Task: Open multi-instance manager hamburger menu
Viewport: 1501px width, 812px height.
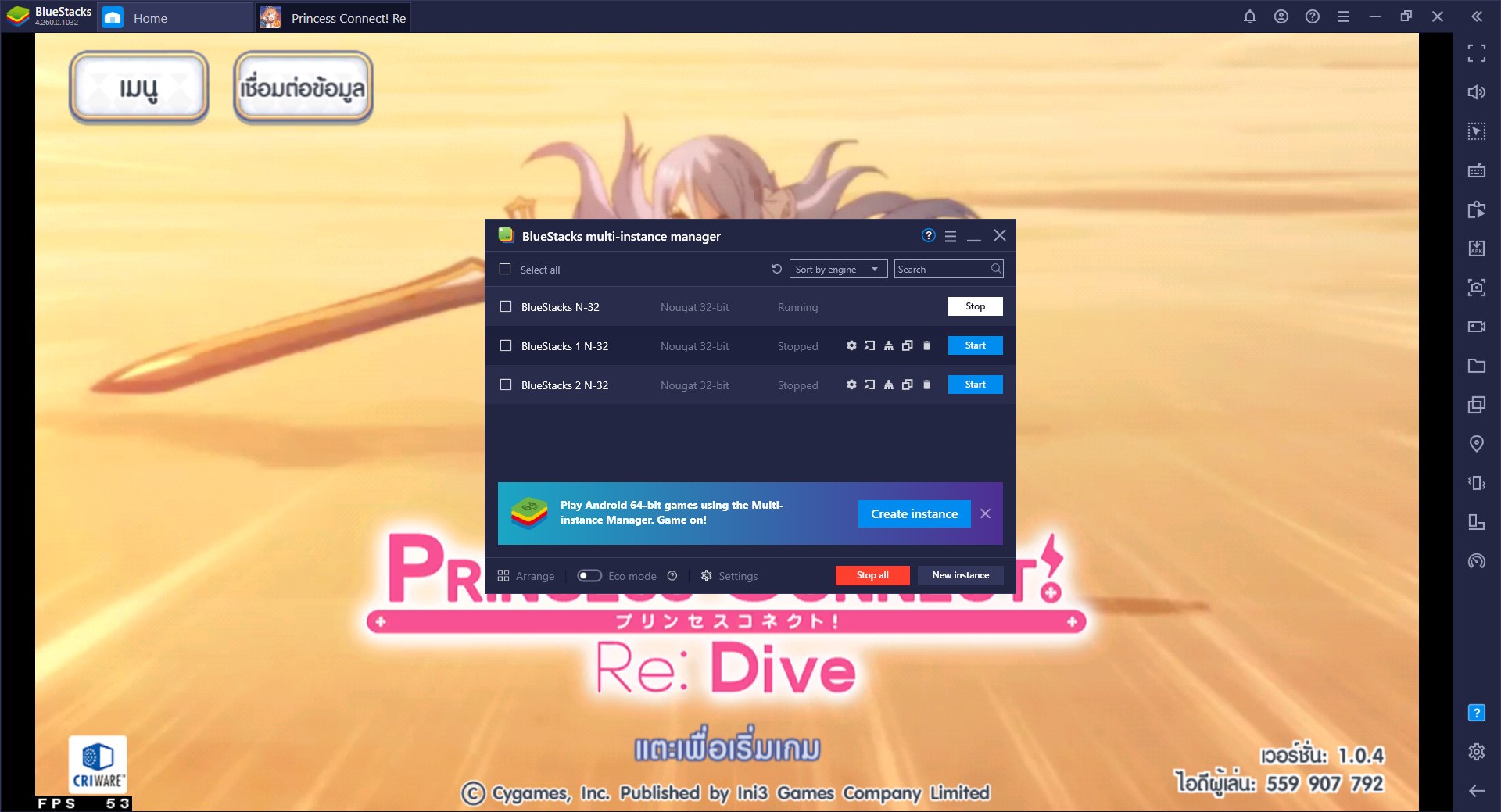Action: click(951, 236)
